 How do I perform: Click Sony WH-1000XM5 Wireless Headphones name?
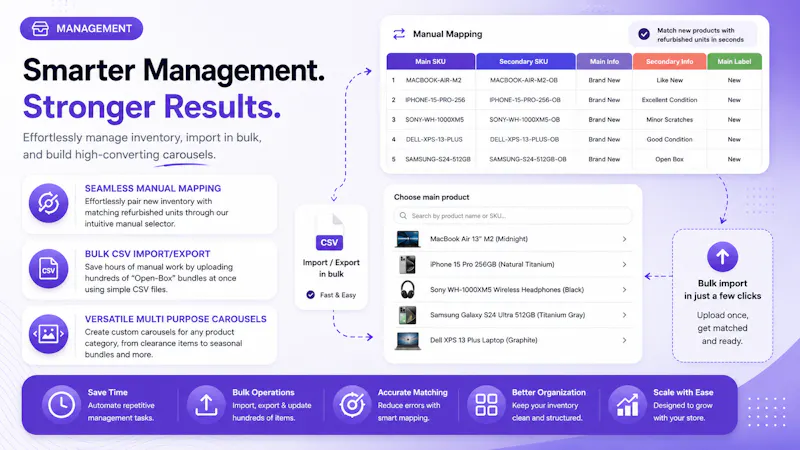pyautogui.click(x=507, y=289)
